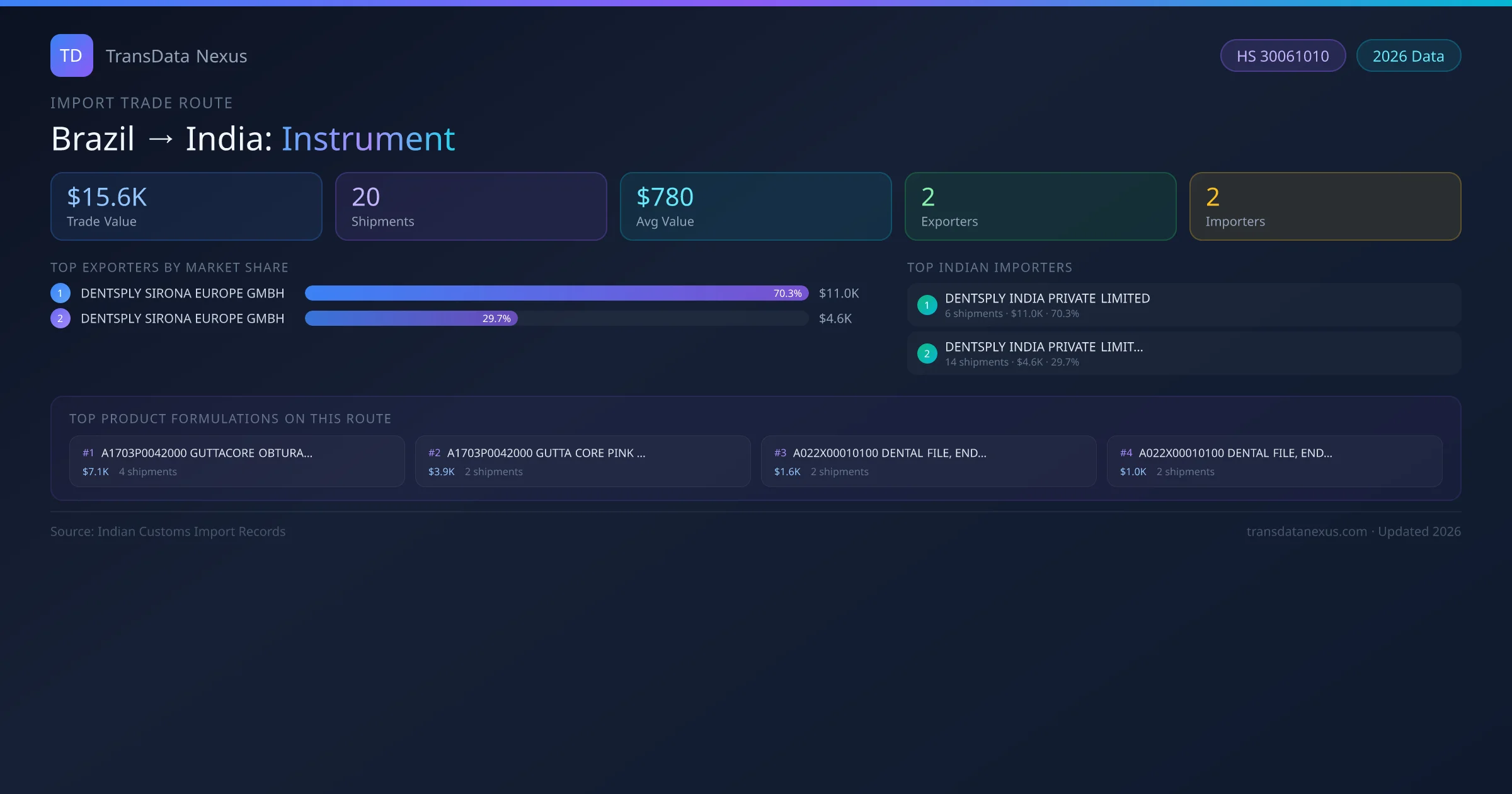Open the $15.6K Trade Value card

click(186, 207)
